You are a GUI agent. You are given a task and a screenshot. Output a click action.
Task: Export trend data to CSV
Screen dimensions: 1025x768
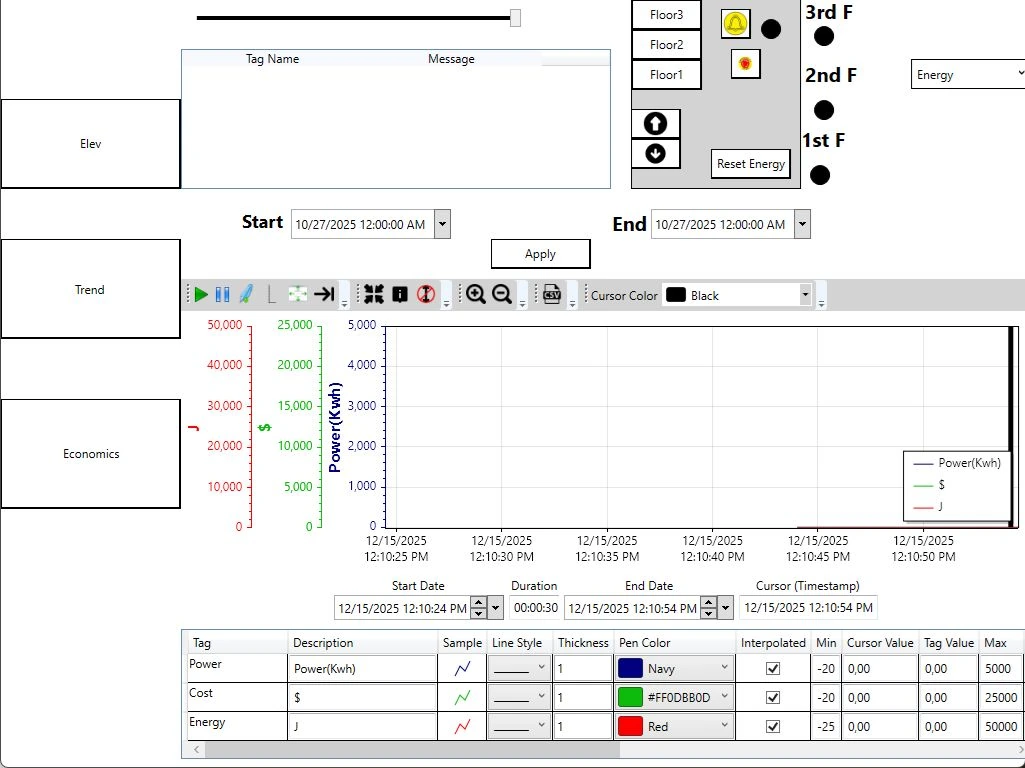pos(552,294)
